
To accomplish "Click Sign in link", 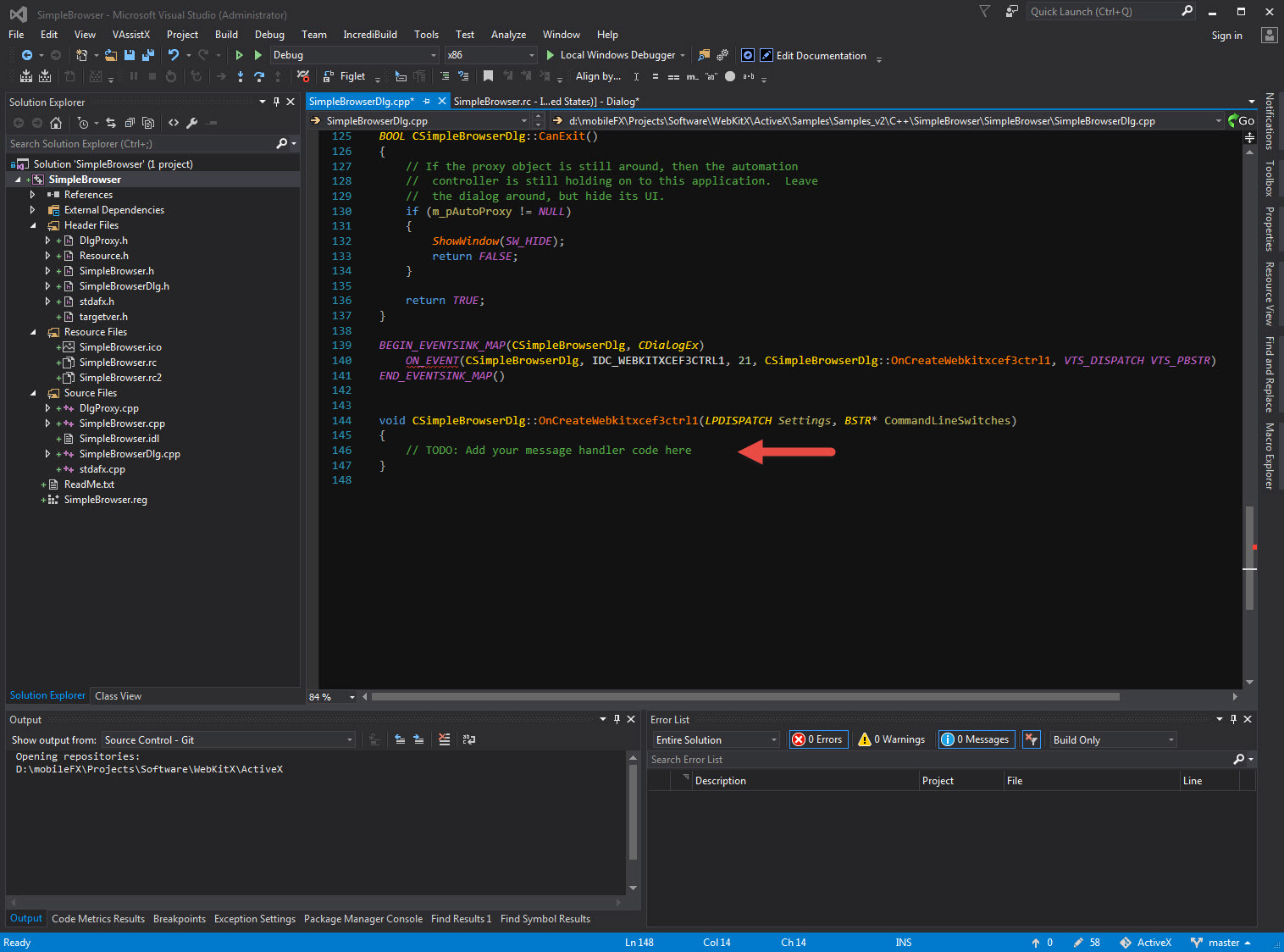I will [x=1226, y=36].
